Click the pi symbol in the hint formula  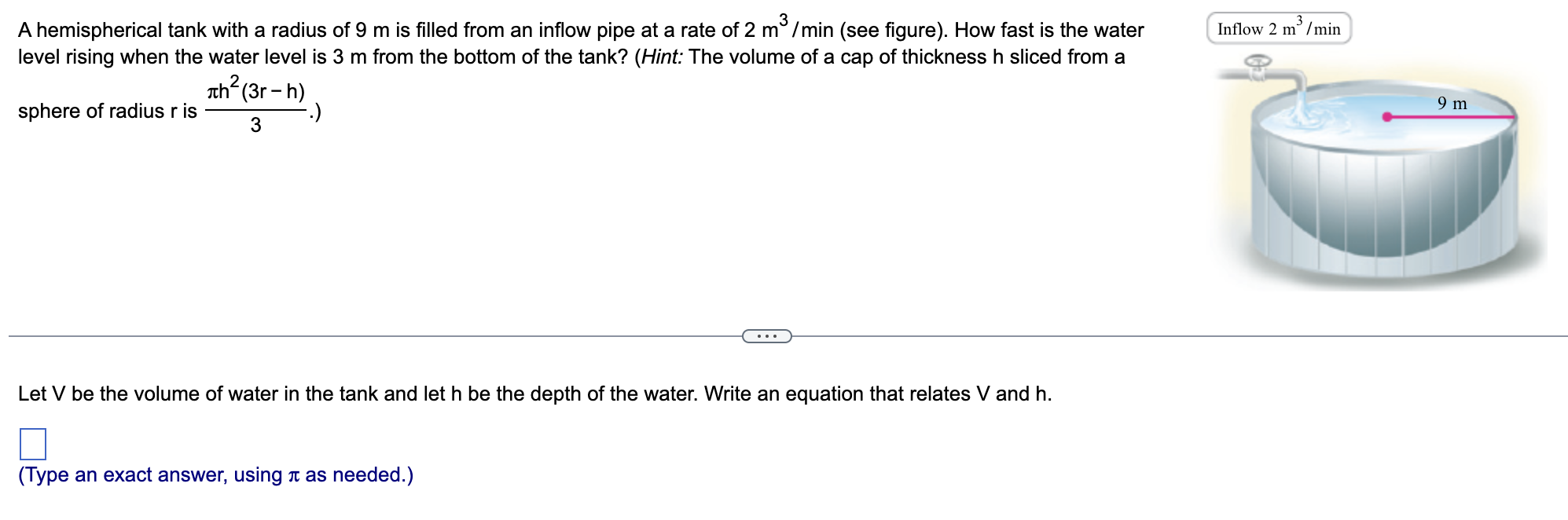211,91
